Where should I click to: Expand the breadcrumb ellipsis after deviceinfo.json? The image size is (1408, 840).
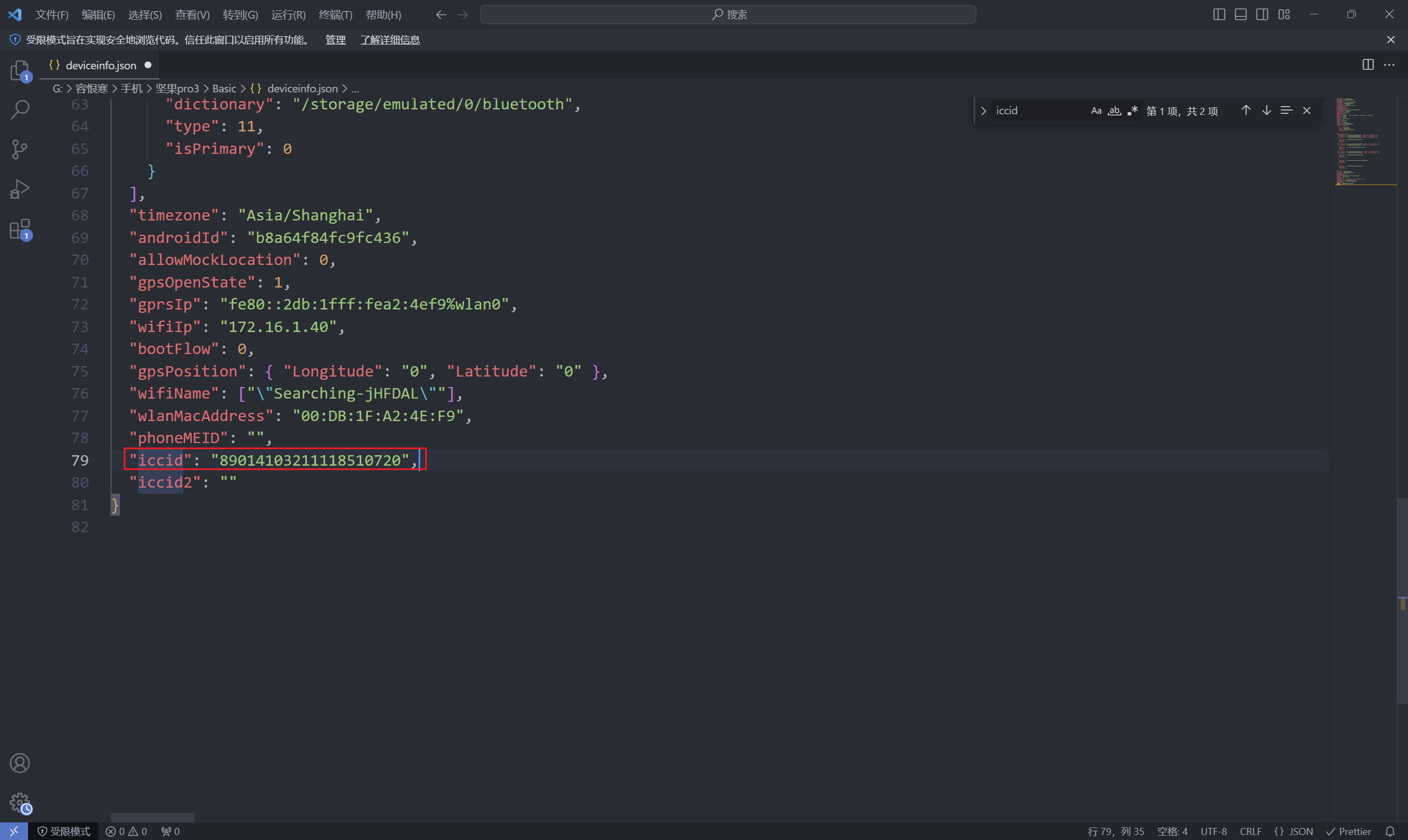(x=355, y=89)
